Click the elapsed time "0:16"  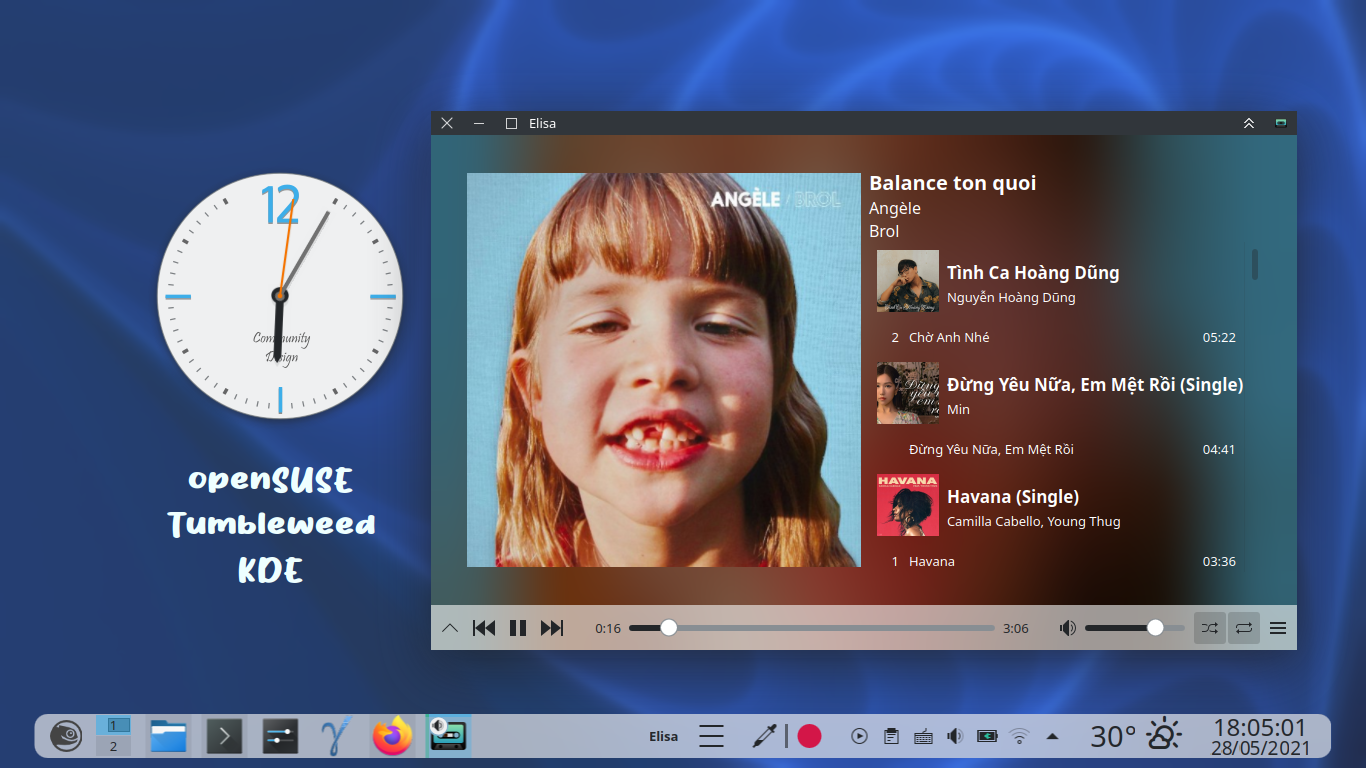(x=608, y=629)
